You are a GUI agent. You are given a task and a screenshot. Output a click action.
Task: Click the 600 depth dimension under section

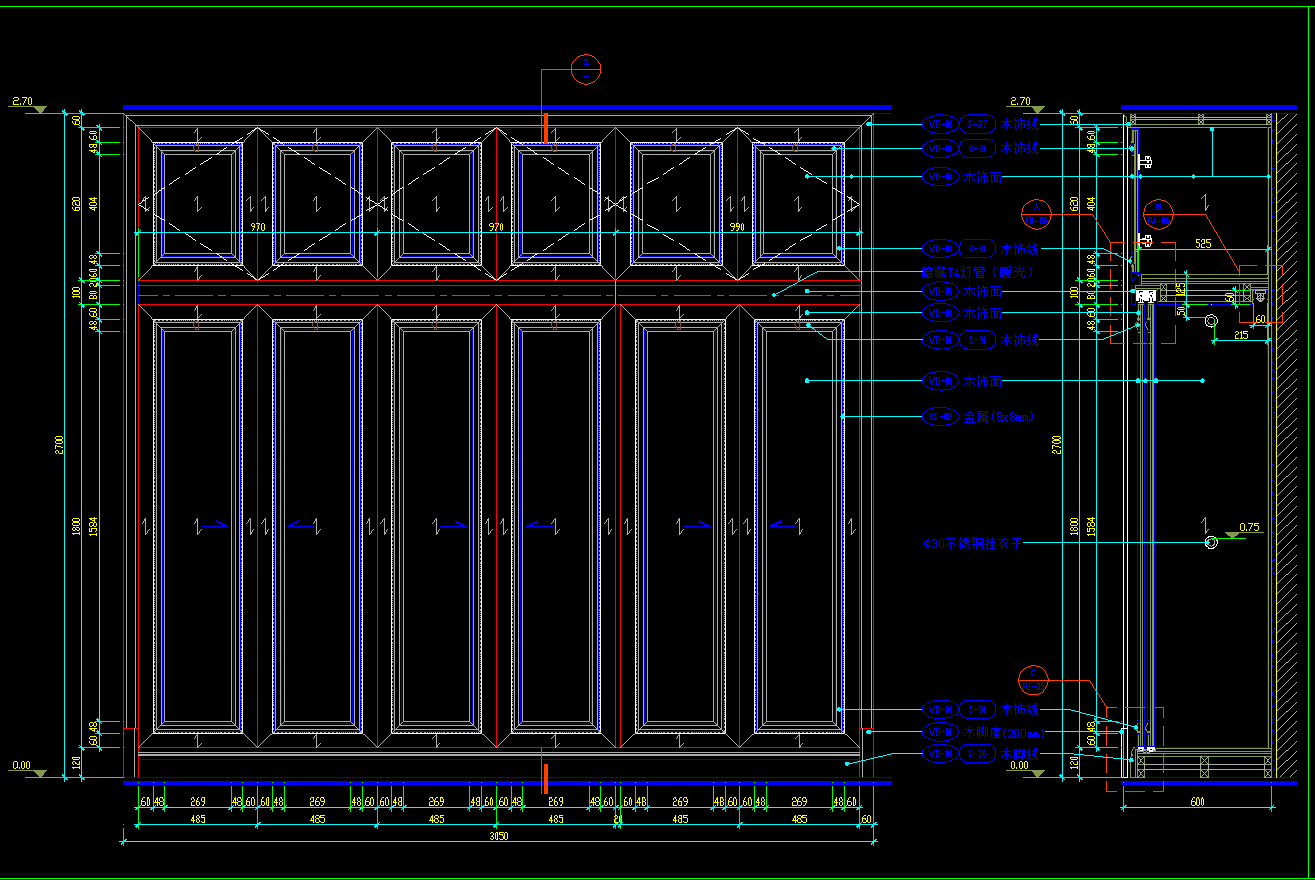pos(1197,802)
